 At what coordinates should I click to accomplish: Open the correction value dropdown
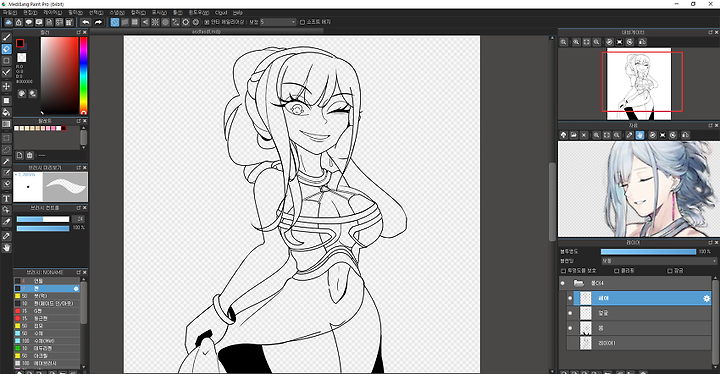click(278, 22)
